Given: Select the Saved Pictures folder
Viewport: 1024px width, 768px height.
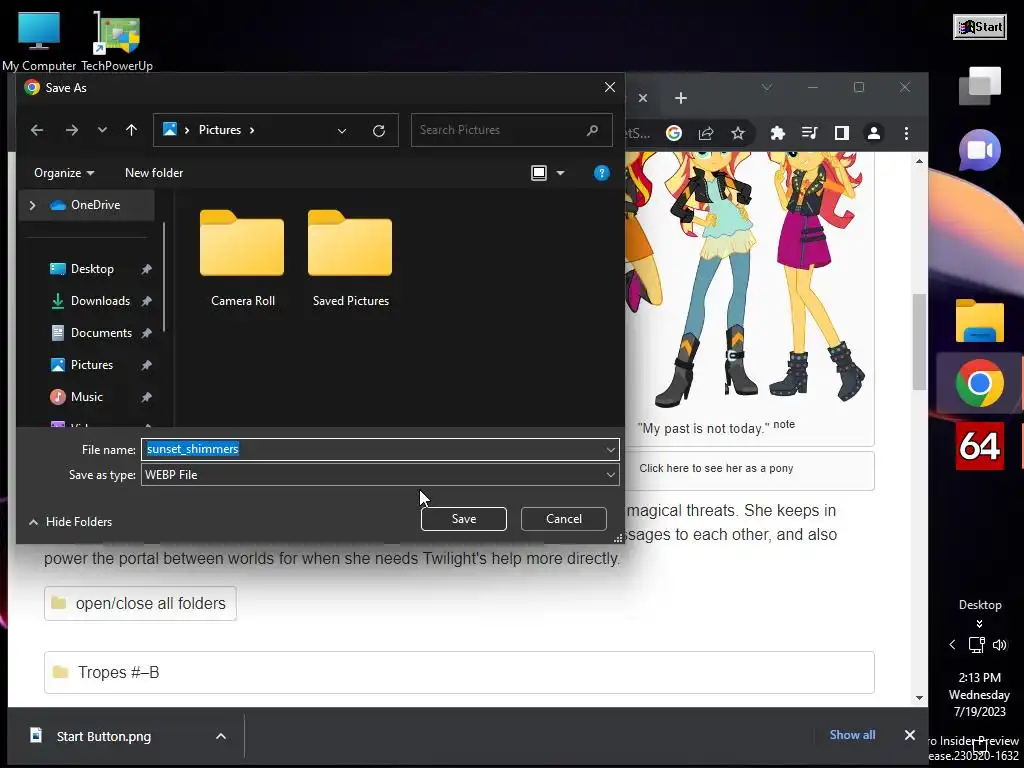Looking at the screenshot, I should pyautogui.click(x=351, y=258).
